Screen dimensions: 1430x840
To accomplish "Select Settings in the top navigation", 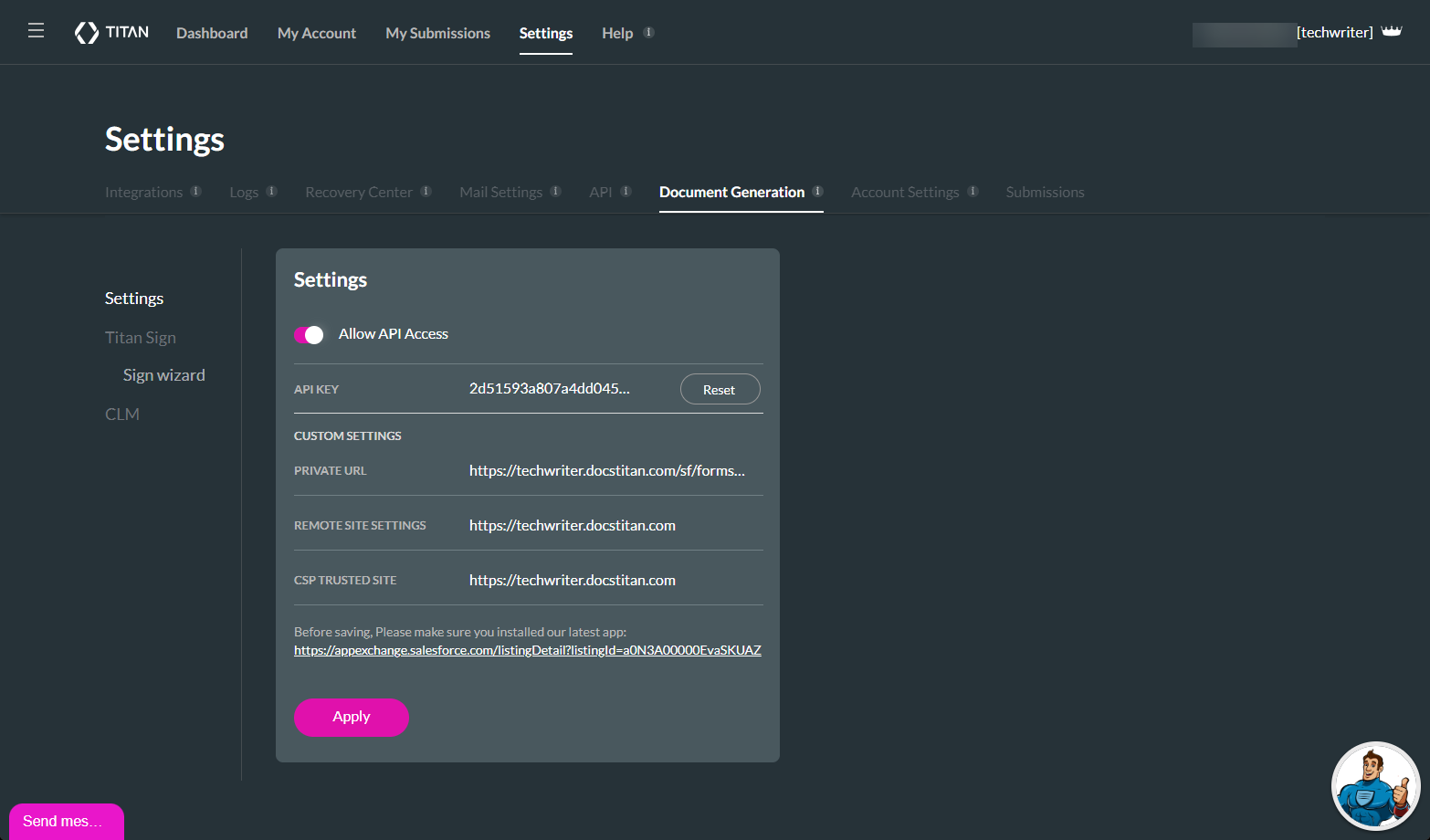I will pos(546,33).
